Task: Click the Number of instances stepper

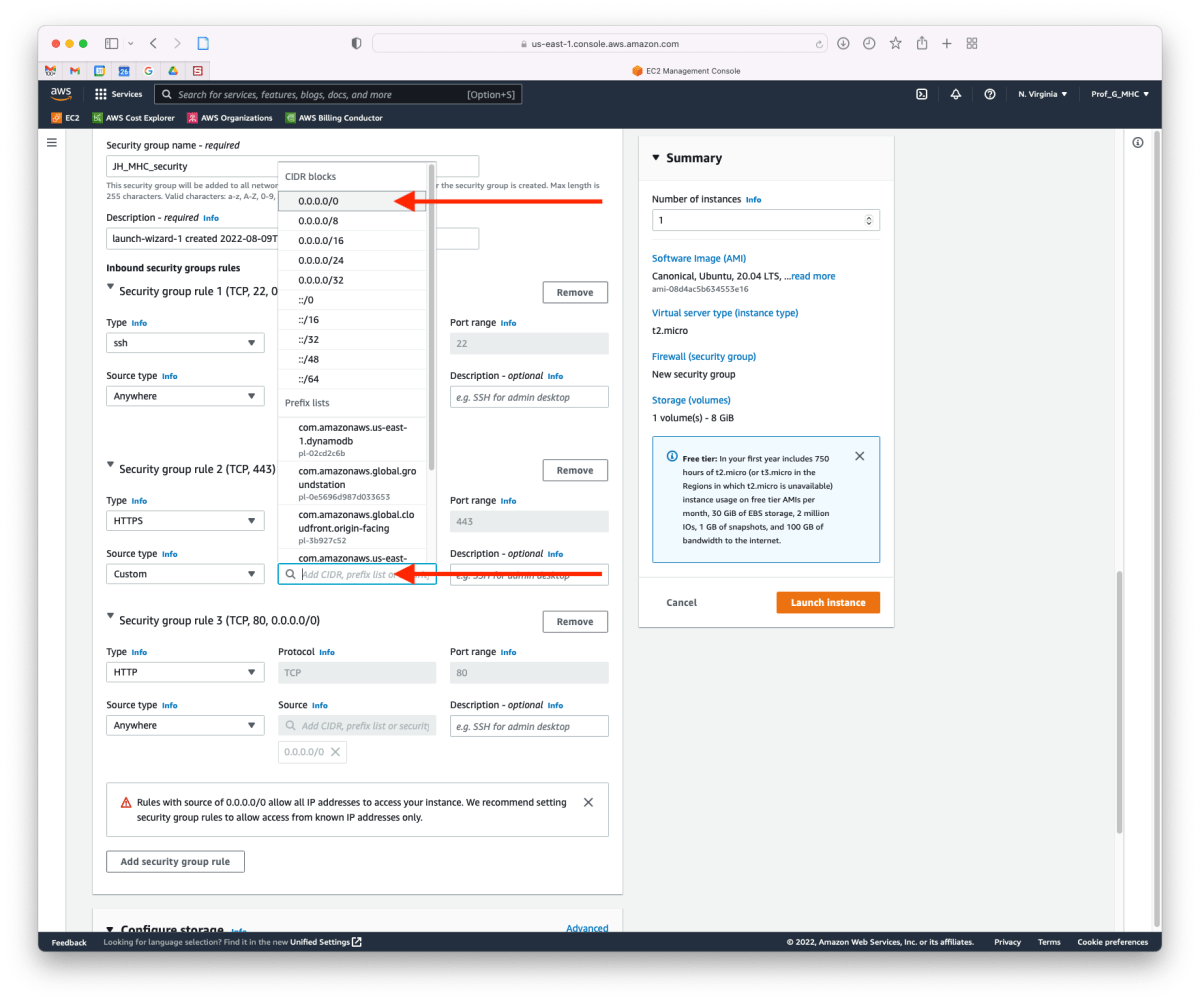Action: pos(868,220)
